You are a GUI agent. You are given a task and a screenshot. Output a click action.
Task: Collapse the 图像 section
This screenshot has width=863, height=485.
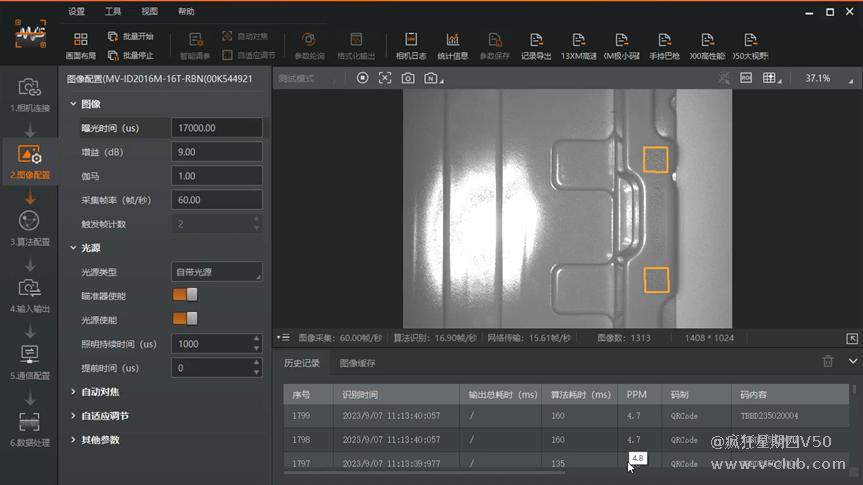coord(73,103)
